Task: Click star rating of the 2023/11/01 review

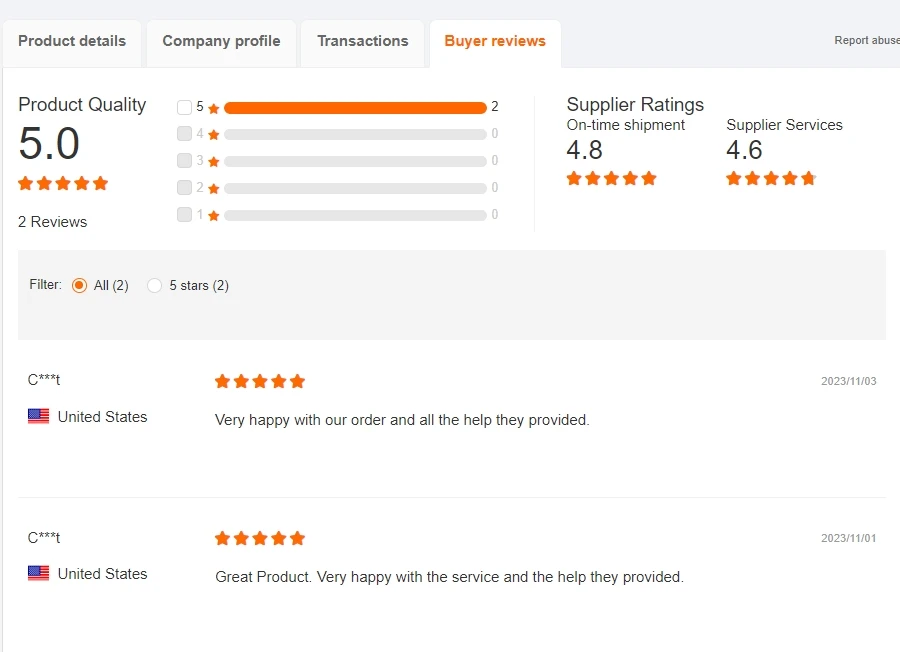Action: pyautogui.click(x=260, y=538)
